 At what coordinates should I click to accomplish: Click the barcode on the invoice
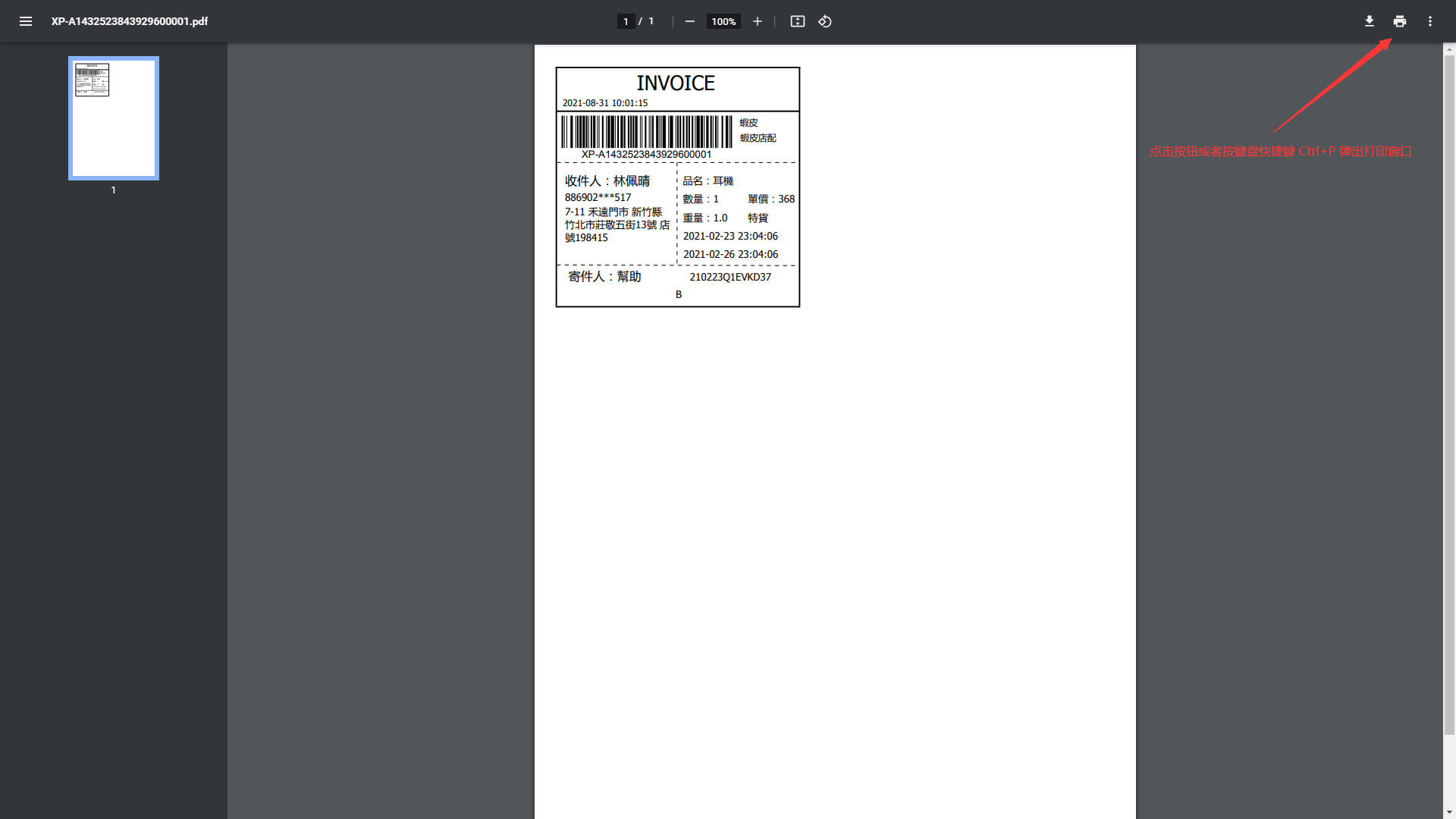tap(646, 132)
